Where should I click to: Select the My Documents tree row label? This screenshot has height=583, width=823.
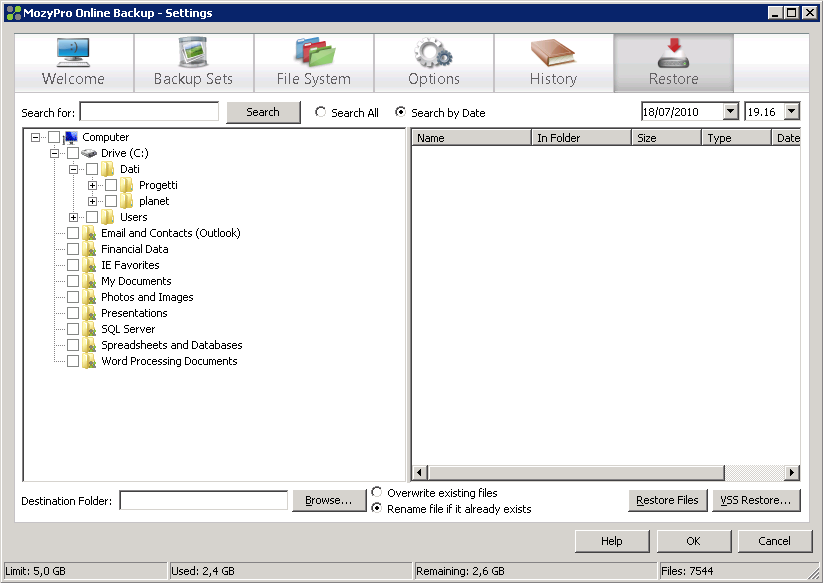[136, 281]
